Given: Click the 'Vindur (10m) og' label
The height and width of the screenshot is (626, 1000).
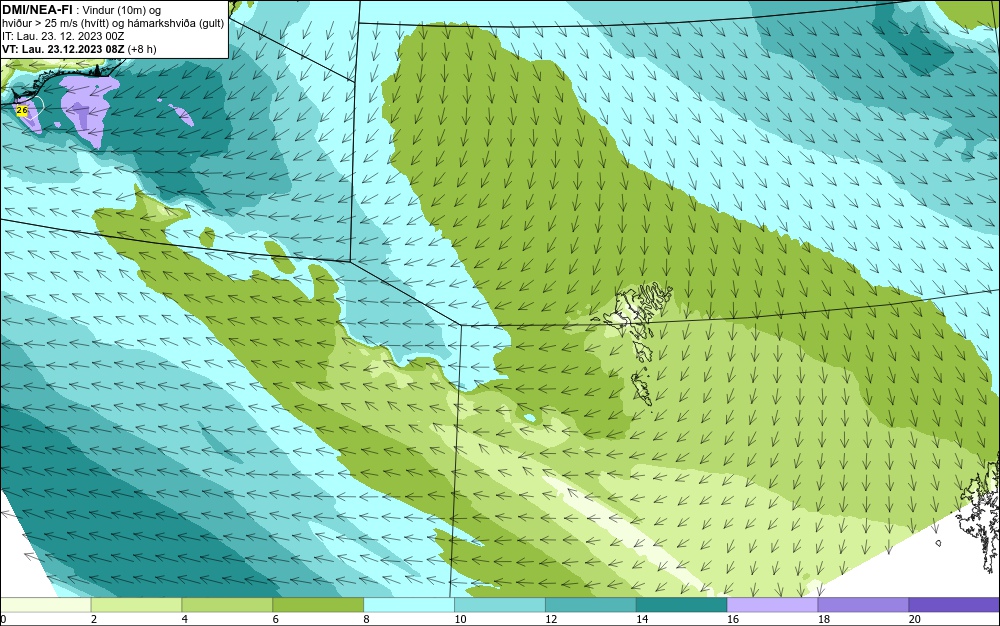Looking at the screenshot, I should coord(123,10).
